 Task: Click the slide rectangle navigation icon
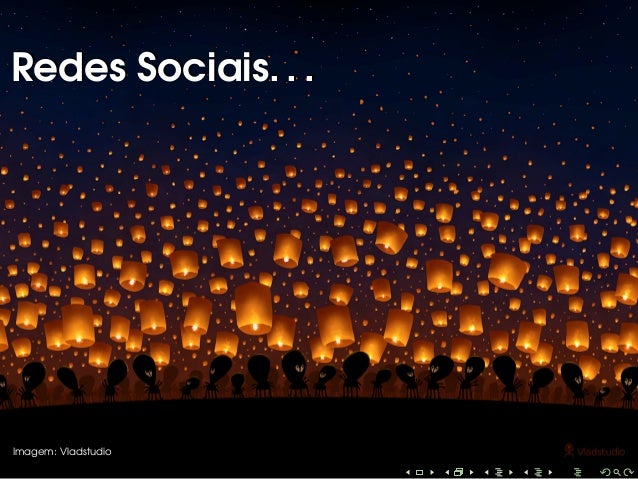[420, 472]
